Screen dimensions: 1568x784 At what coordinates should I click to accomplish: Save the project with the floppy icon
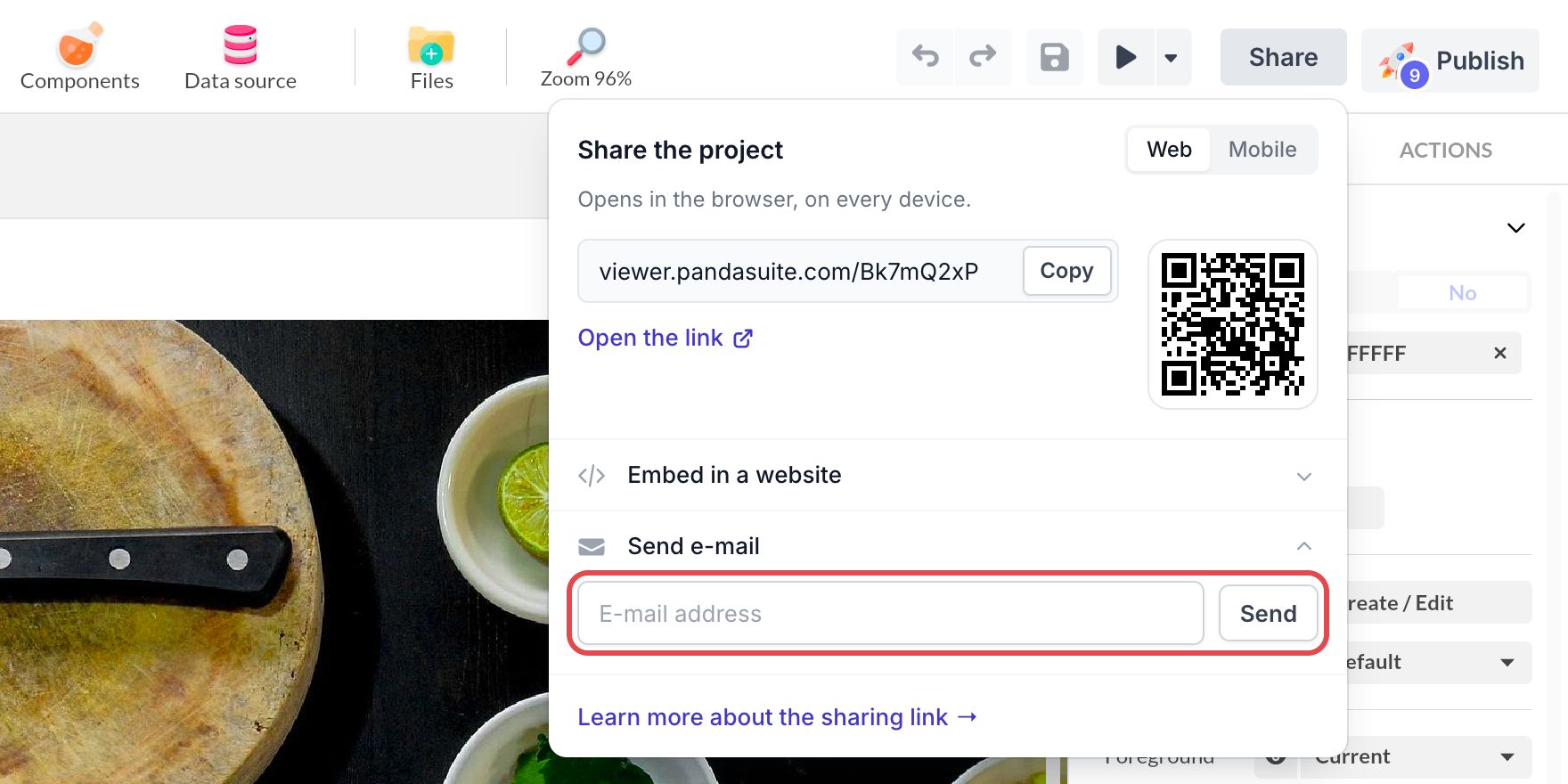[x=1055, y=57]
